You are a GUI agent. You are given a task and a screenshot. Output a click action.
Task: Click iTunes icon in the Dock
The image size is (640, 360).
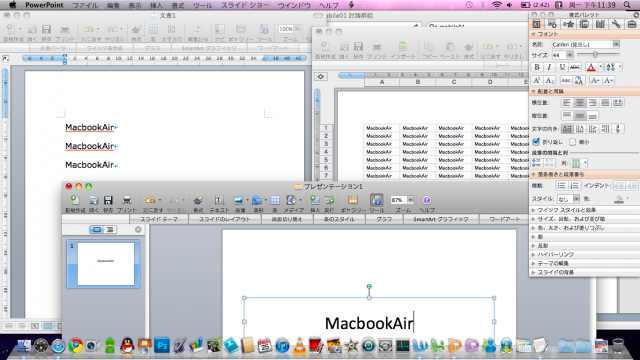click(282, 346)
